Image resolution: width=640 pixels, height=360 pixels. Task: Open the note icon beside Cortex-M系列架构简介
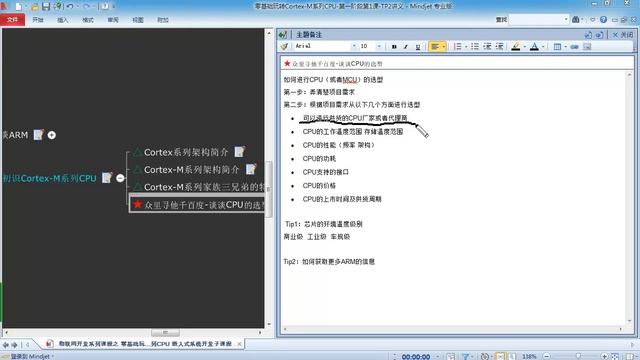[x=251, y=169]
